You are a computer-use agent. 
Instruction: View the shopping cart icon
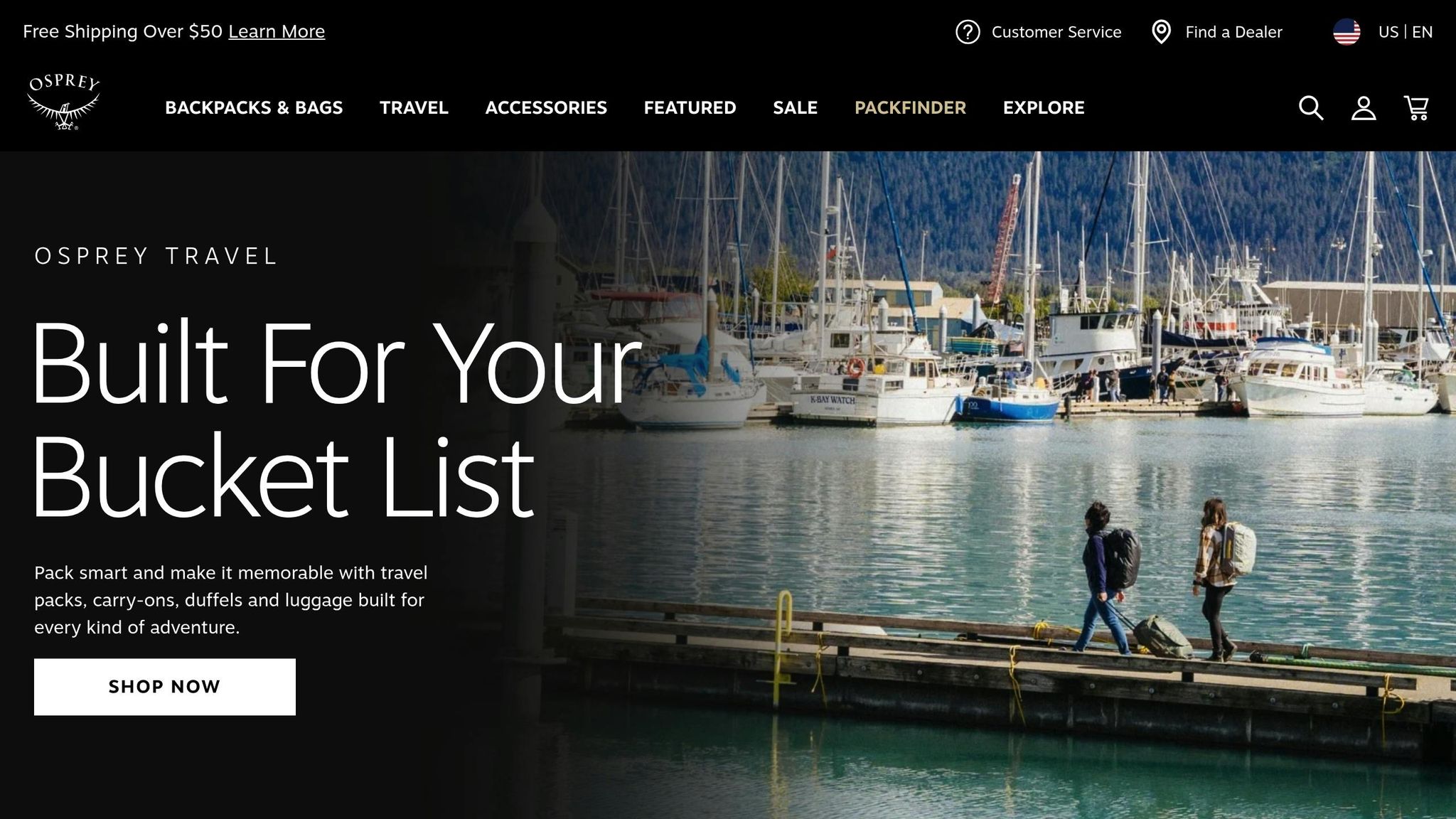(1416, 108)
